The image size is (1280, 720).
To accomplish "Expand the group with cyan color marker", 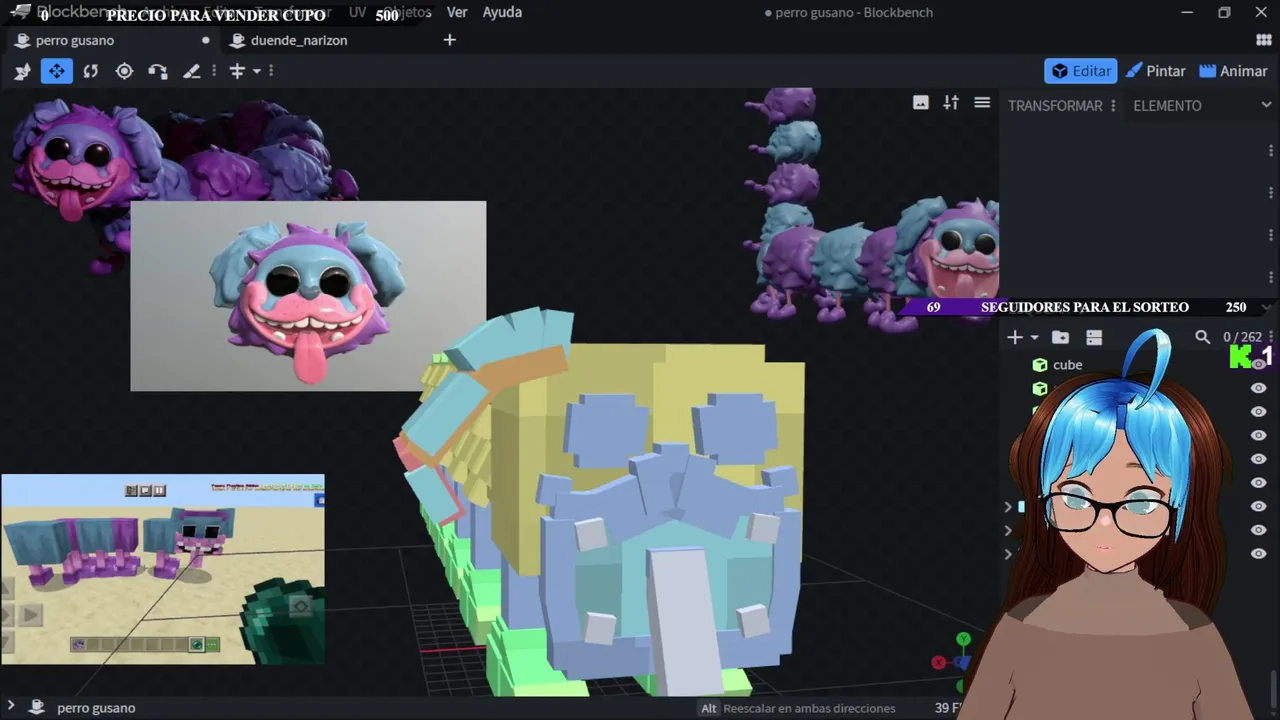I will click(1008, 506).
